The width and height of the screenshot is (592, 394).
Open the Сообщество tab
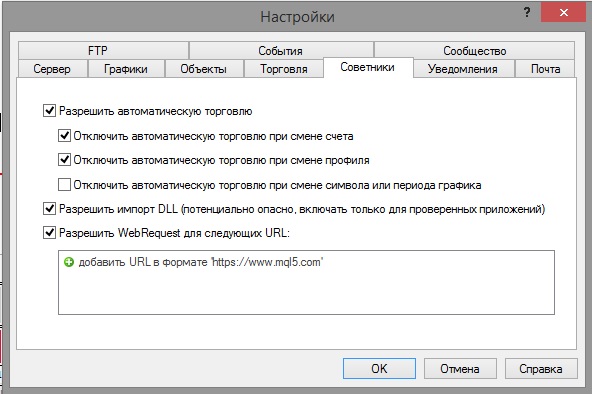tap(474, 51)
